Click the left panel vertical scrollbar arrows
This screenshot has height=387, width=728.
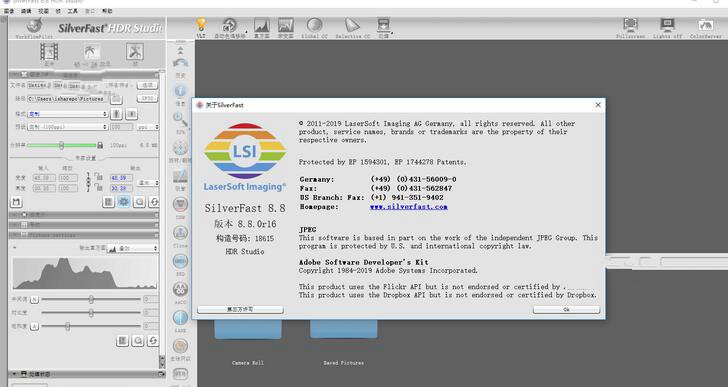coord(162,361)
